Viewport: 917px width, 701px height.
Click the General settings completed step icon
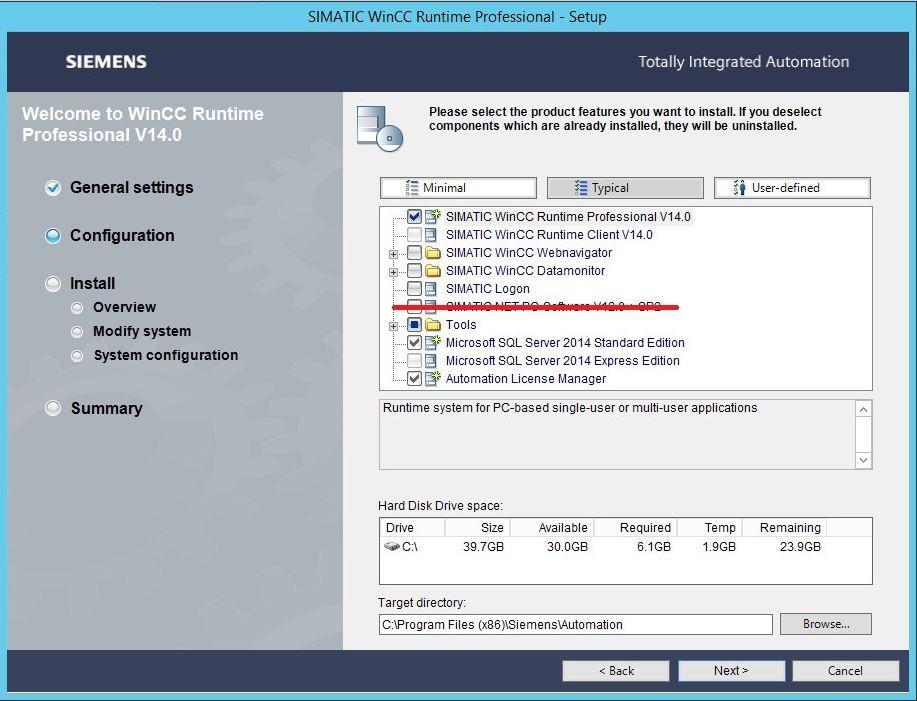53,188
